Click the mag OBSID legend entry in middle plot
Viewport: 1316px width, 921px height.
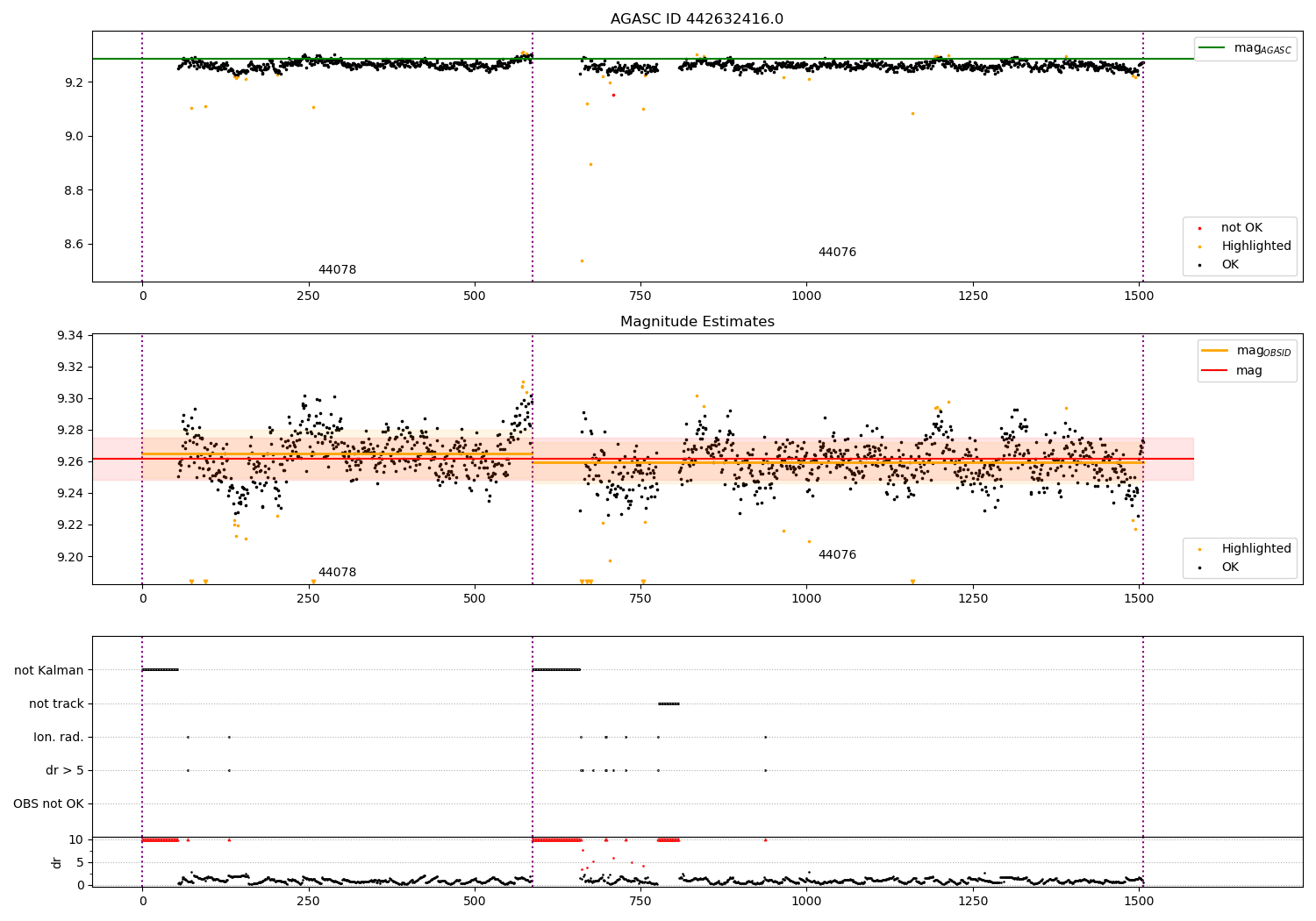click(1263, 351)
